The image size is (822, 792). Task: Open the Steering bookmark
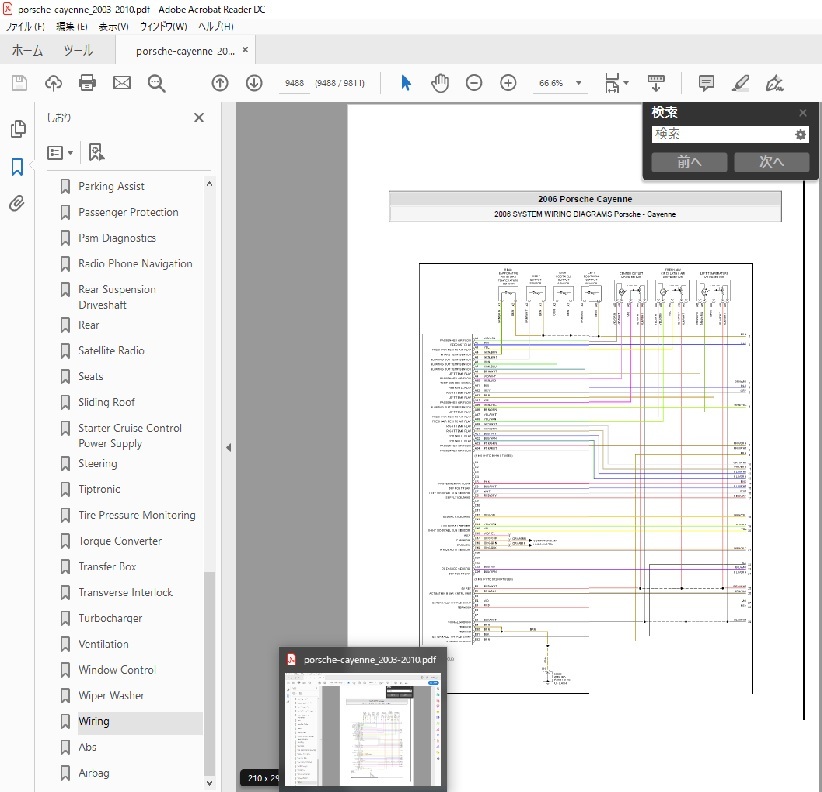tap(98, 463)
